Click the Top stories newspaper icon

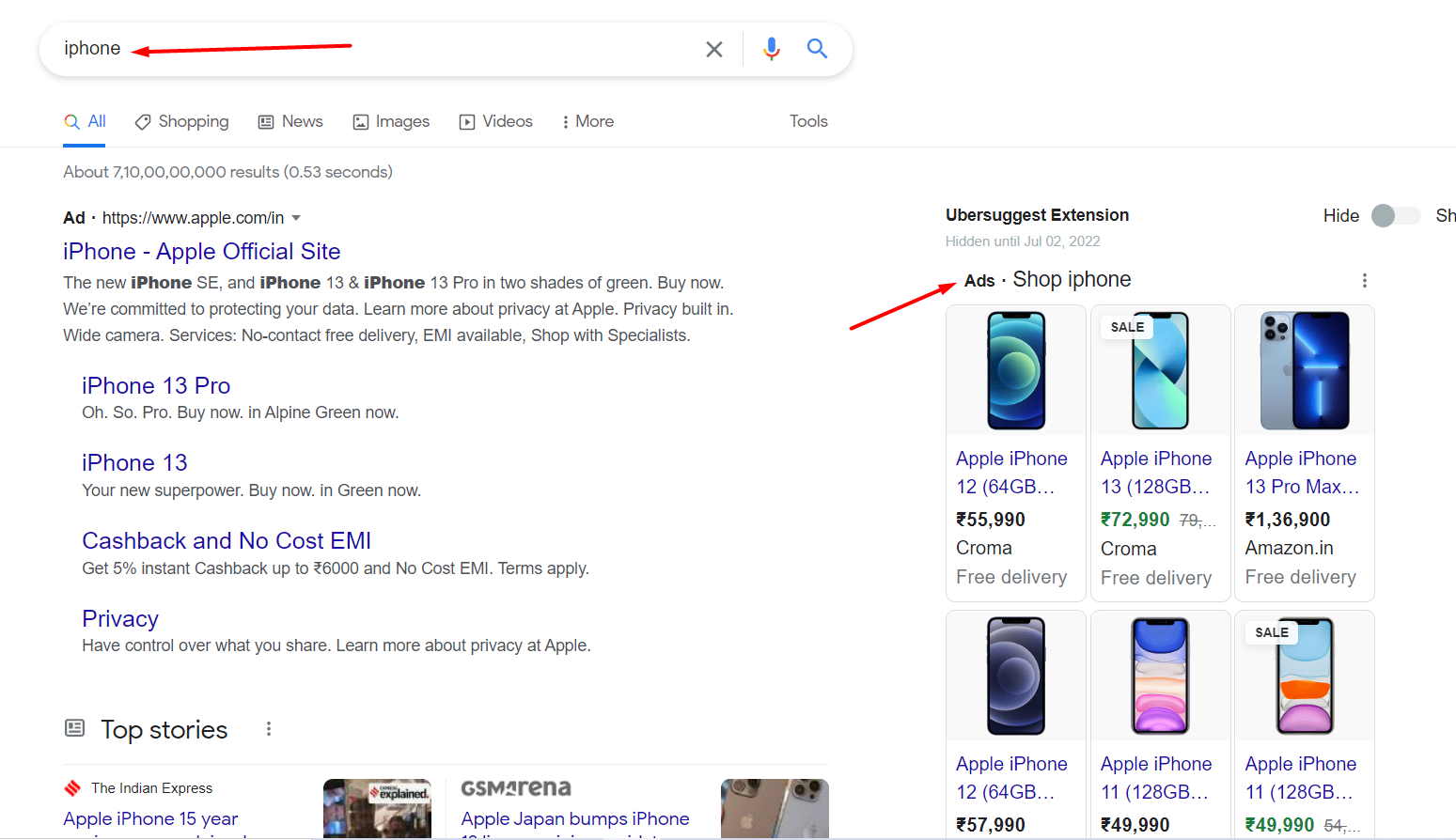coord(74,728)
